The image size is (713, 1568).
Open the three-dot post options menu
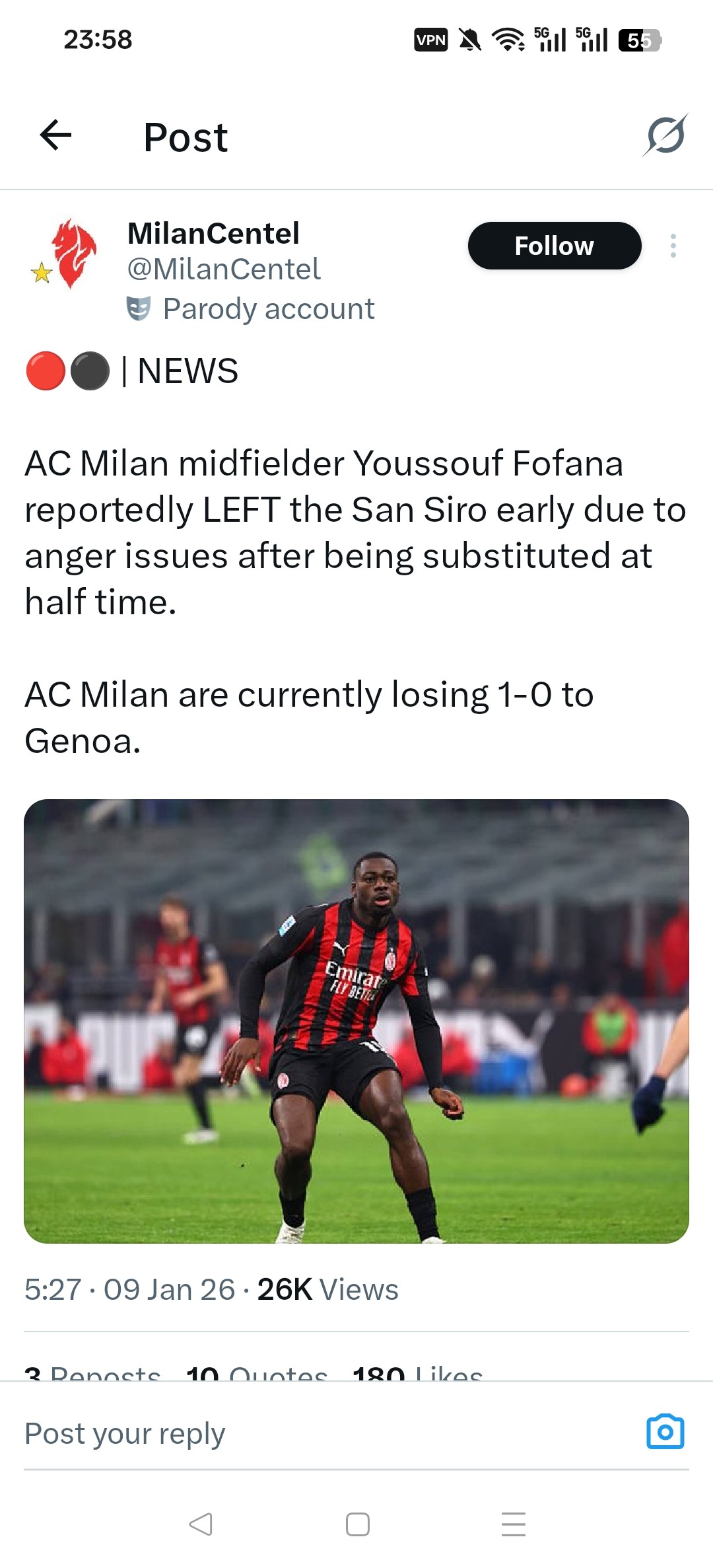pos(673,246)
